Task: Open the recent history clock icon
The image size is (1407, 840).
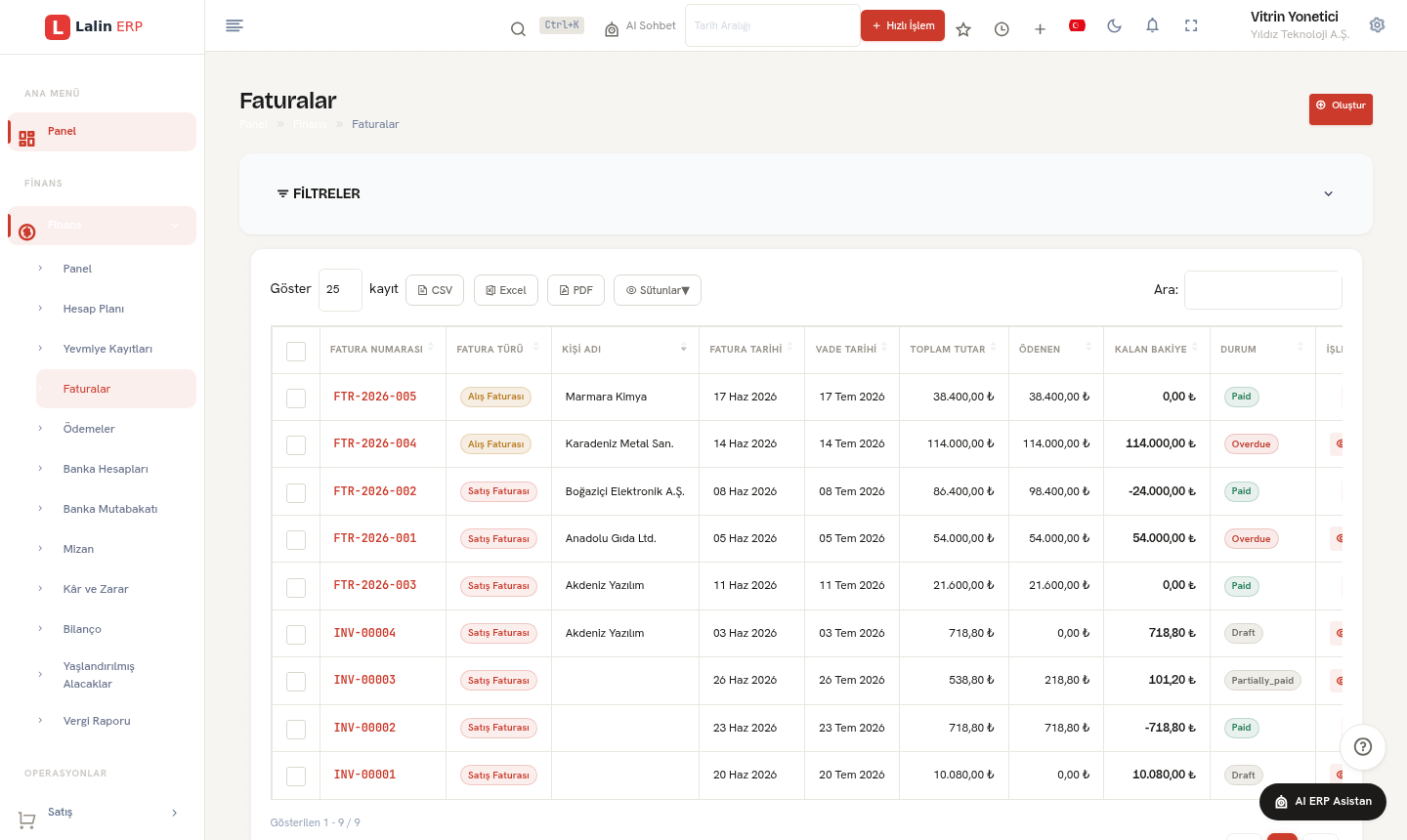Action: (x=1002, y=29)
